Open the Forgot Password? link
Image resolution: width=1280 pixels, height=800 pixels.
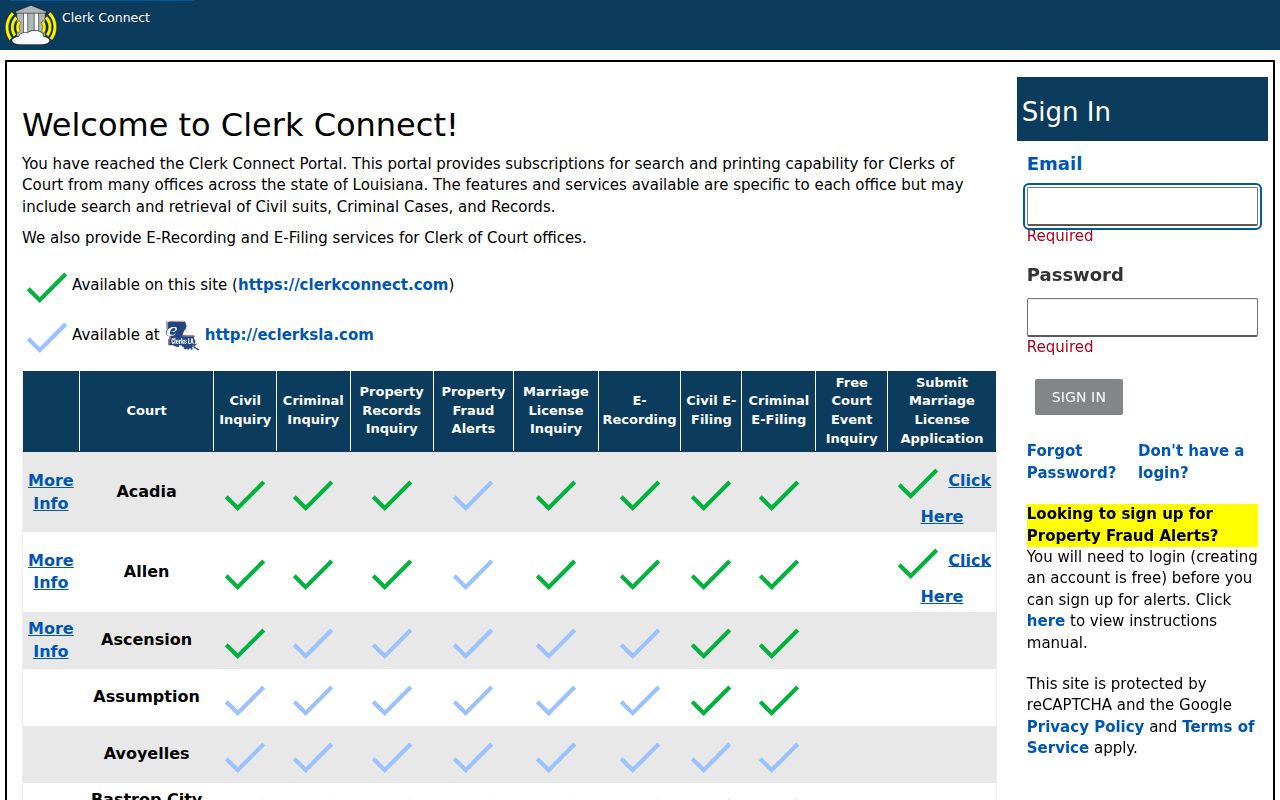tap(1071, 461)
